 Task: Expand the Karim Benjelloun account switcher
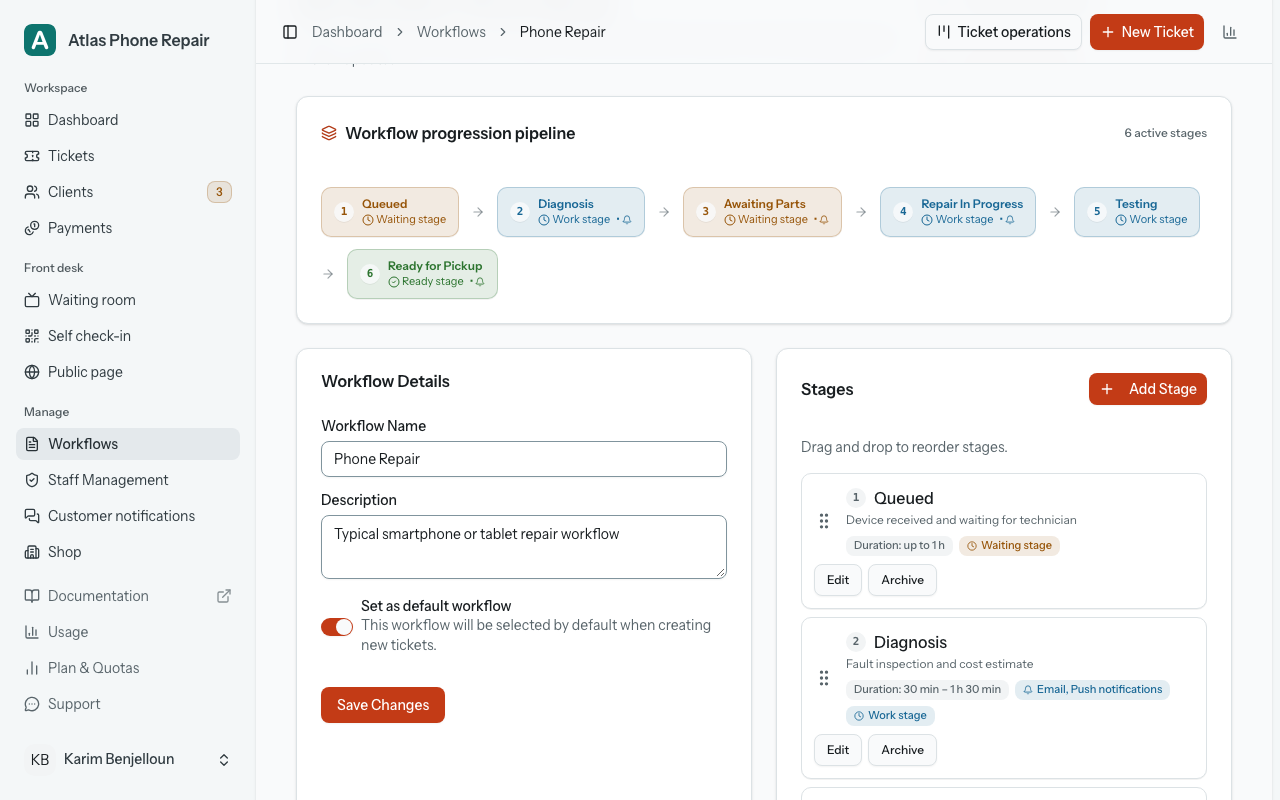[128, 760]
